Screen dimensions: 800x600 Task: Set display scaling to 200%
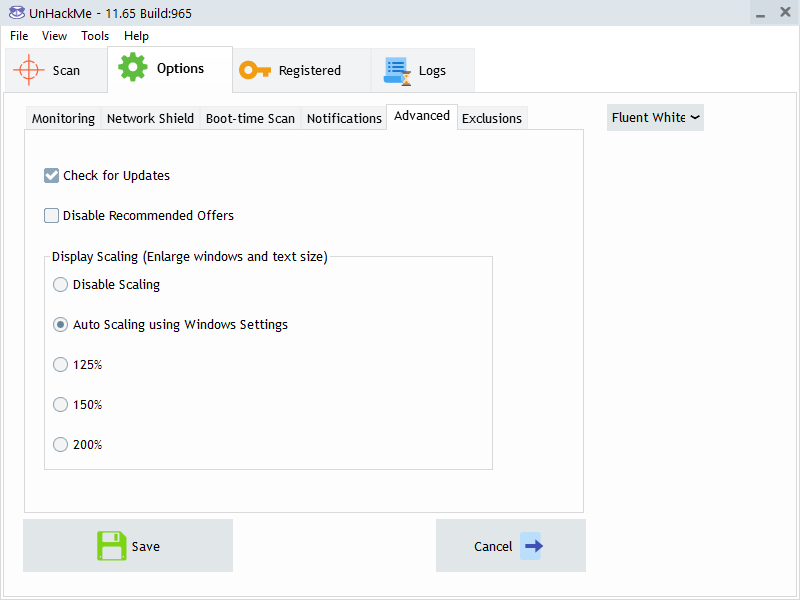click(61, 444)
